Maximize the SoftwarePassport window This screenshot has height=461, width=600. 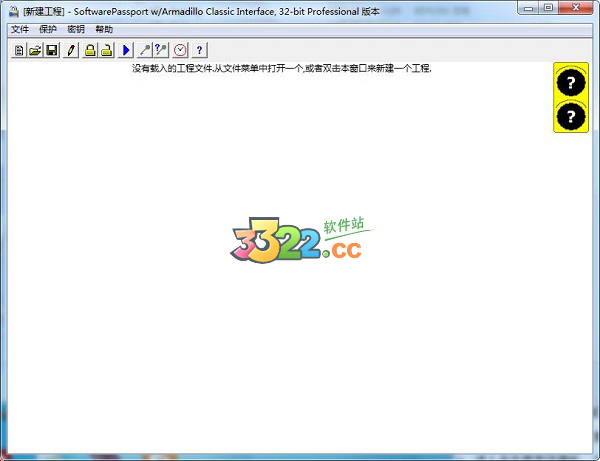(549, 8)
